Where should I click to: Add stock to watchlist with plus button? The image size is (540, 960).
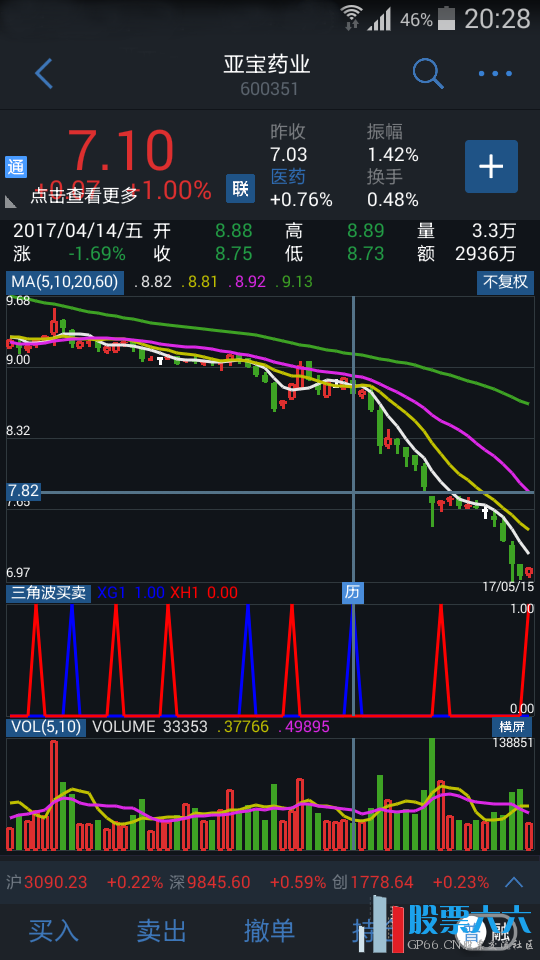[x=491, y=167]
